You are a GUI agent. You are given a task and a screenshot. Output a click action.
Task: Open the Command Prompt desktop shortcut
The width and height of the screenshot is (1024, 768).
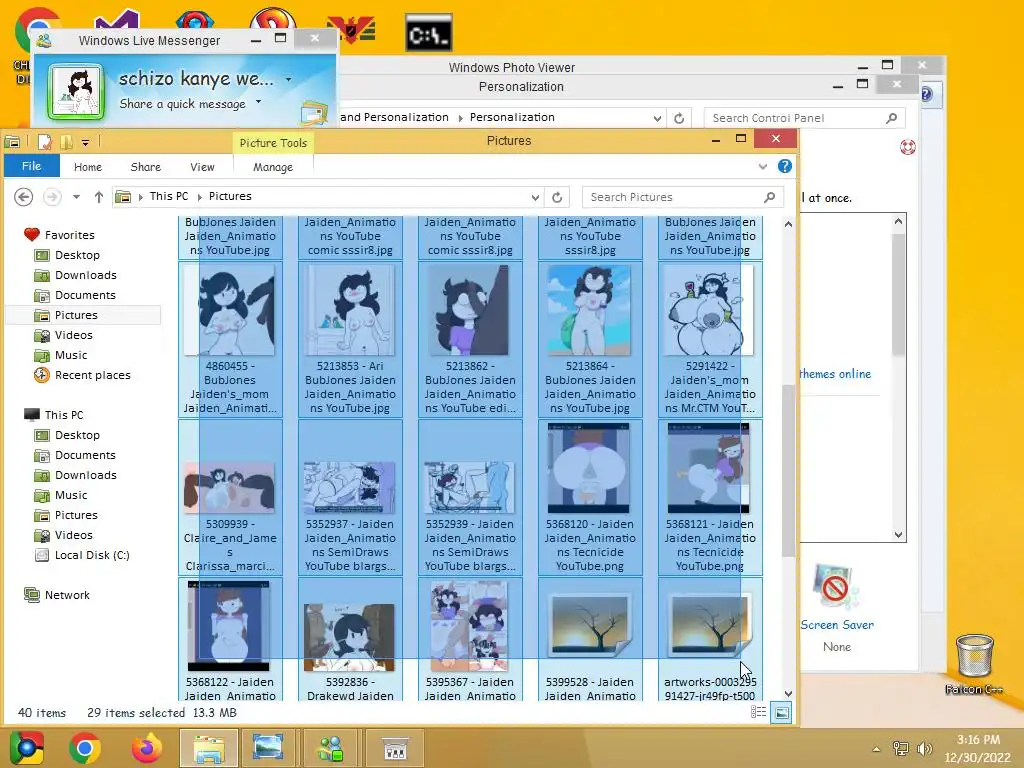(428, 33)
